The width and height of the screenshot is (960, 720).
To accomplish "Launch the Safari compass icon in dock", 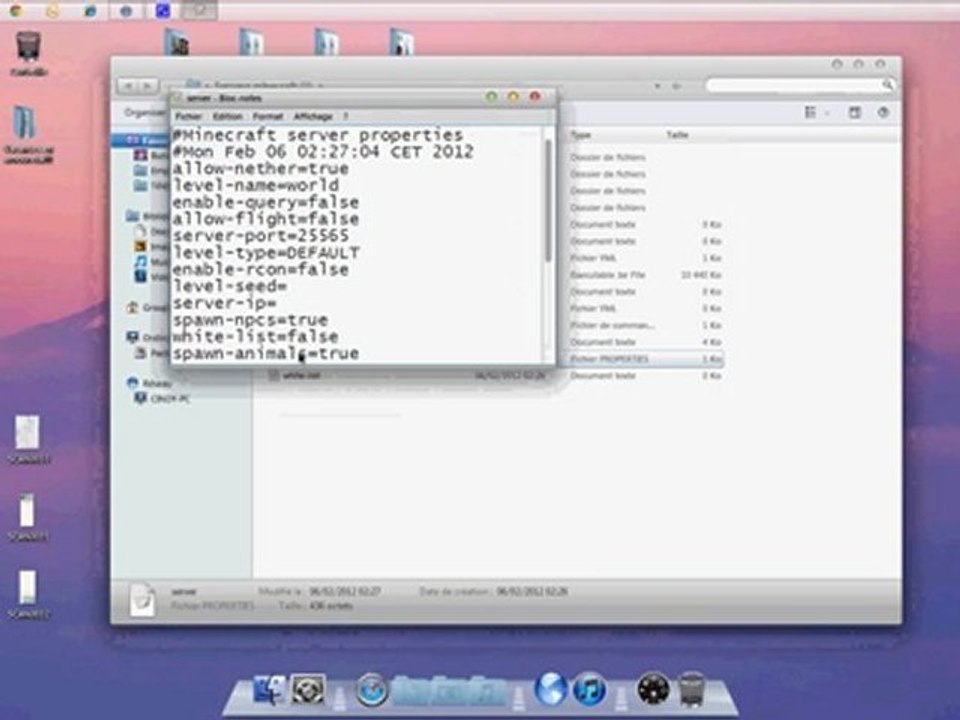I will pyautogui.click(x=372, y=690).
